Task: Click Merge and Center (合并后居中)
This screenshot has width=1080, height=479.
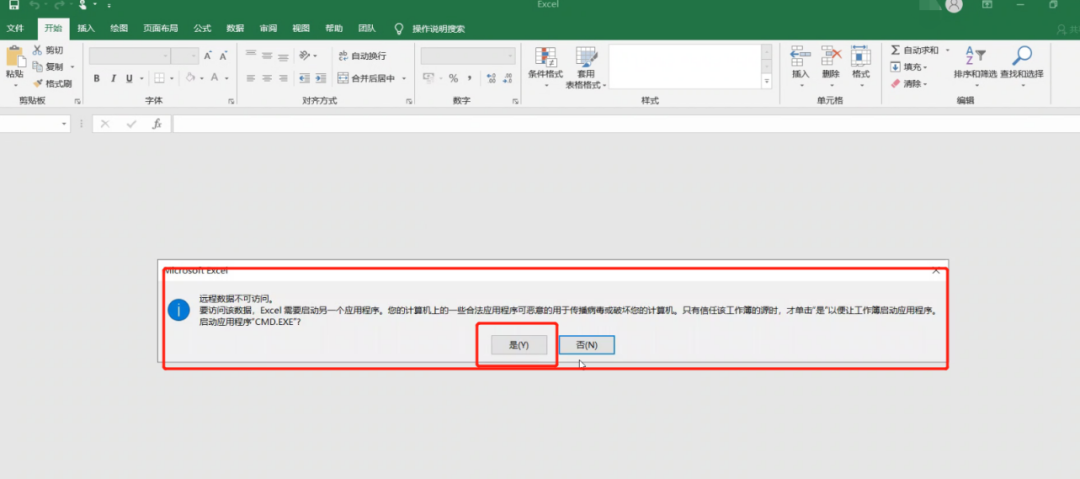Action: point(367,79)
